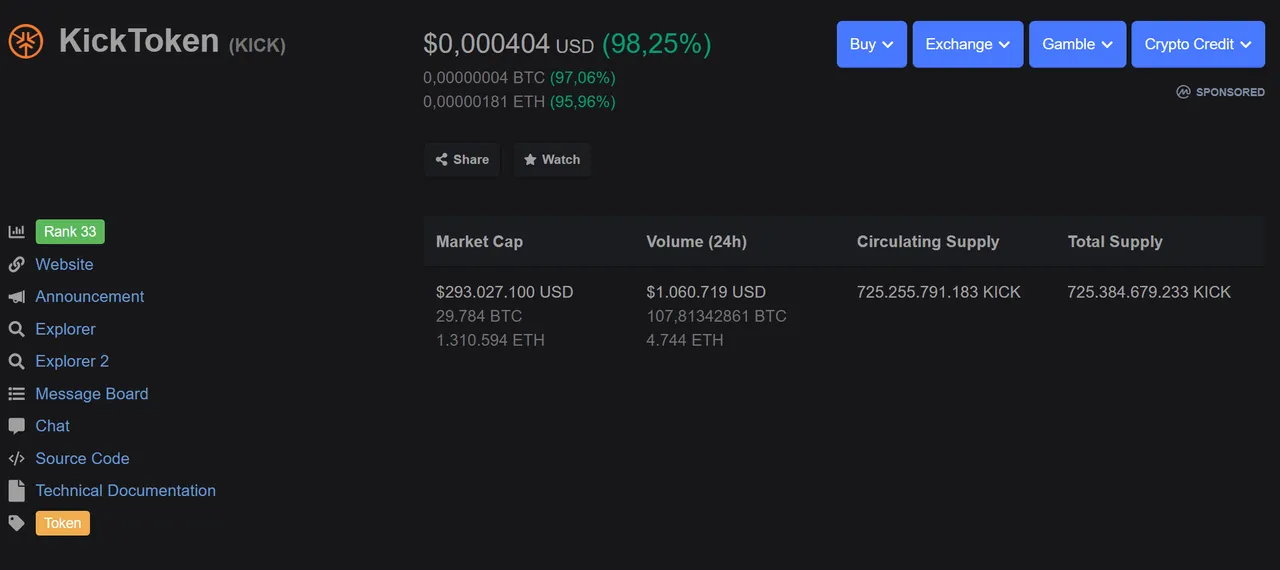Open the Explorer link
Viewport: 1280px width, 570px height.
[x=66, y=329]
